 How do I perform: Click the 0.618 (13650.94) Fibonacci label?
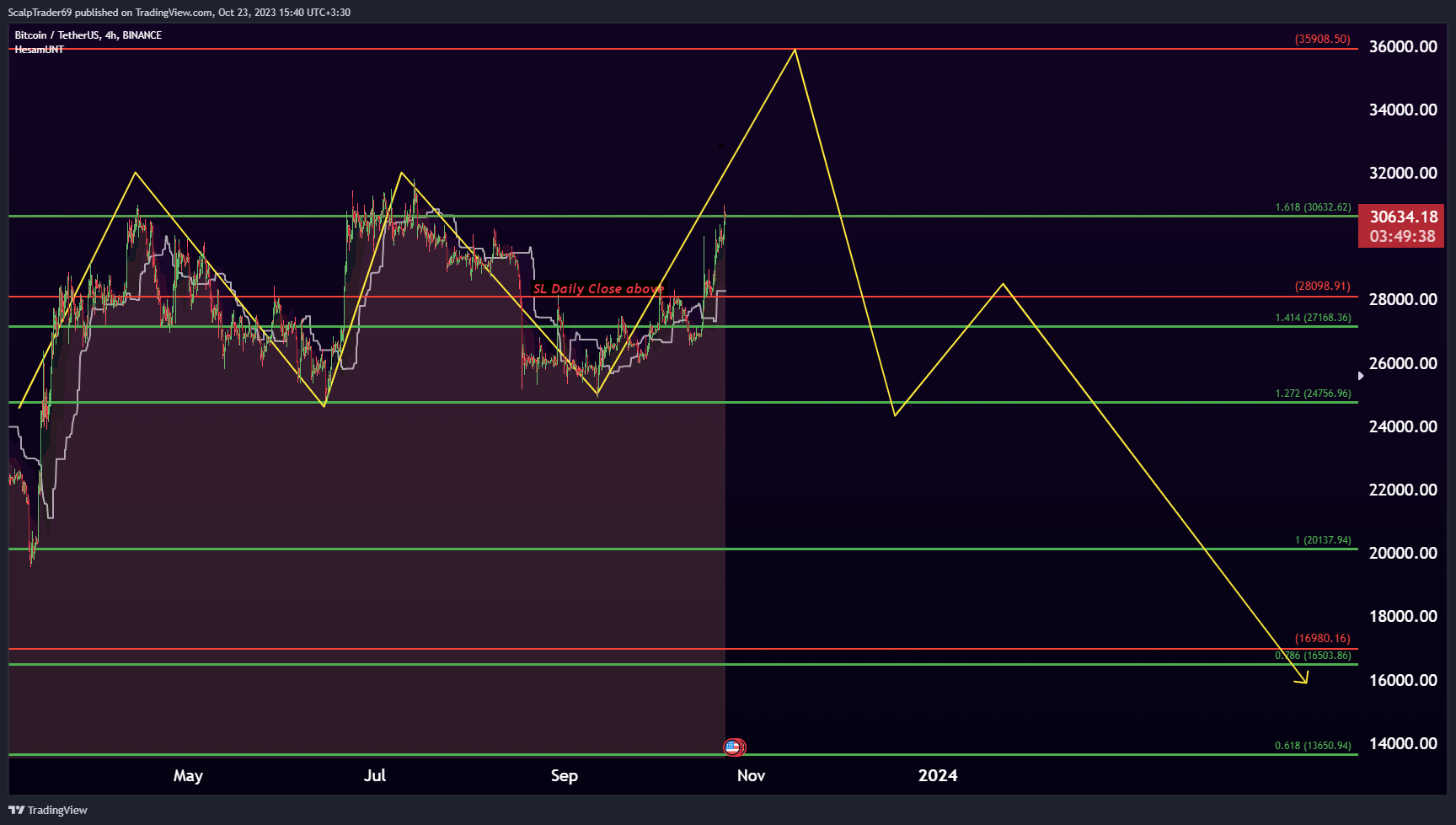click(1313, 746)
